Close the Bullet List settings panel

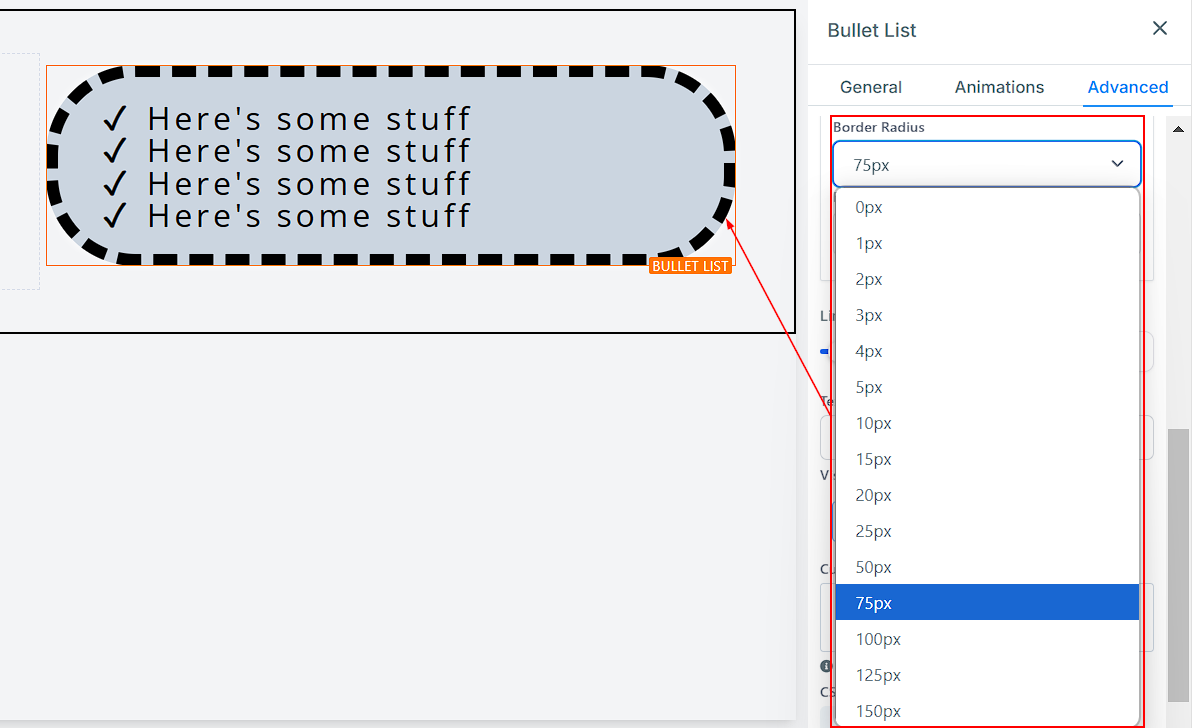(1159, 29)
